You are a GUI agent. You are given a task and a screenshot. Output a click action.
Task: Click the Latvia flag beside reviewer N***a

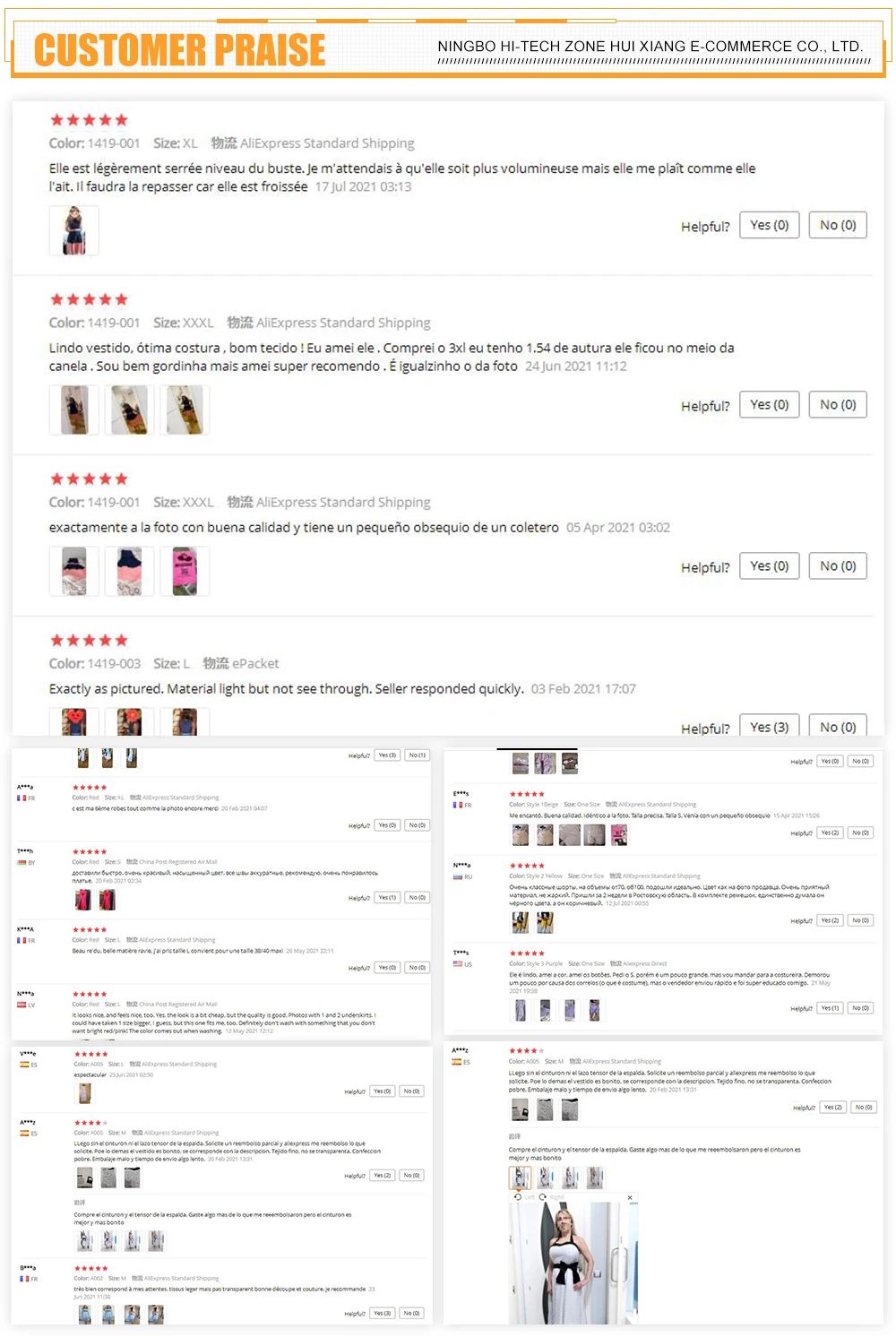click(22, 1005)
